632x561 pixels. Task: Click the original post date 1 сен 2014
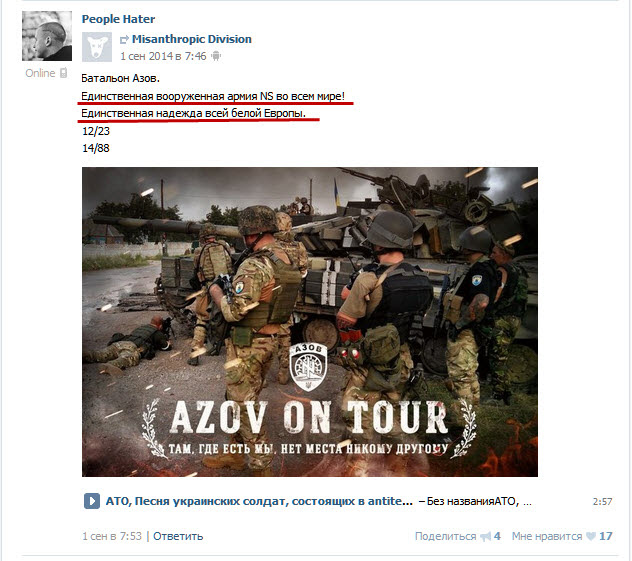tap(163, 56)
